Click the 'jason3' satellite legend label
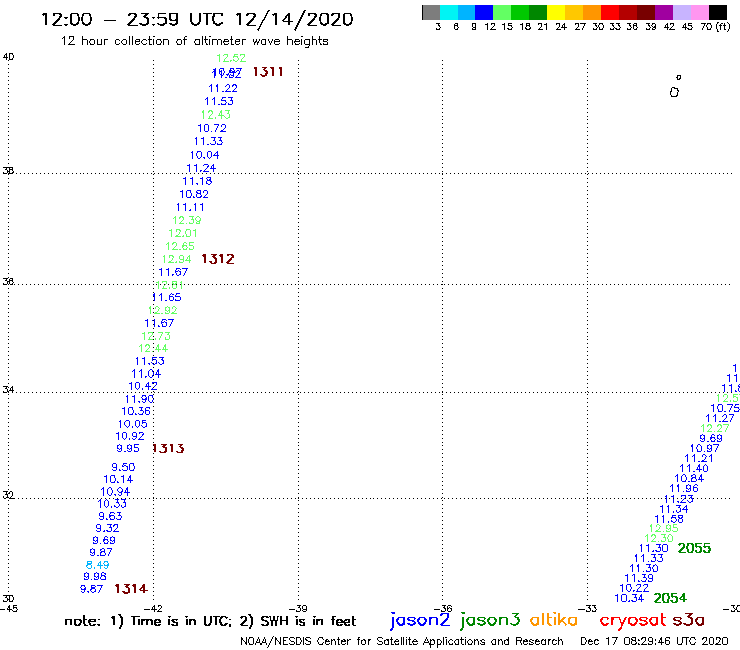740x650 pixels. click(490, 620)
